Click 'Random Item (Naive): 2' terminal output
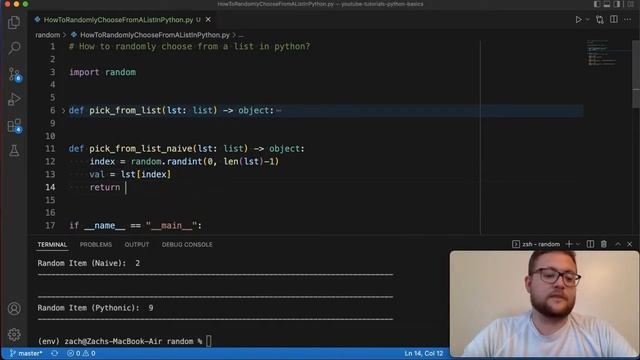 coord(89,263)
